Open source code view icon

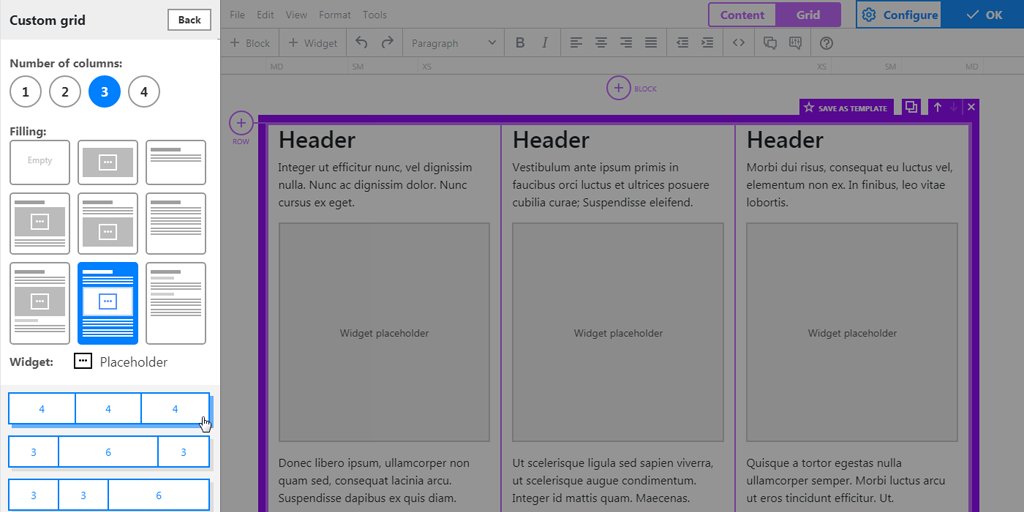[x=739, y=43]
